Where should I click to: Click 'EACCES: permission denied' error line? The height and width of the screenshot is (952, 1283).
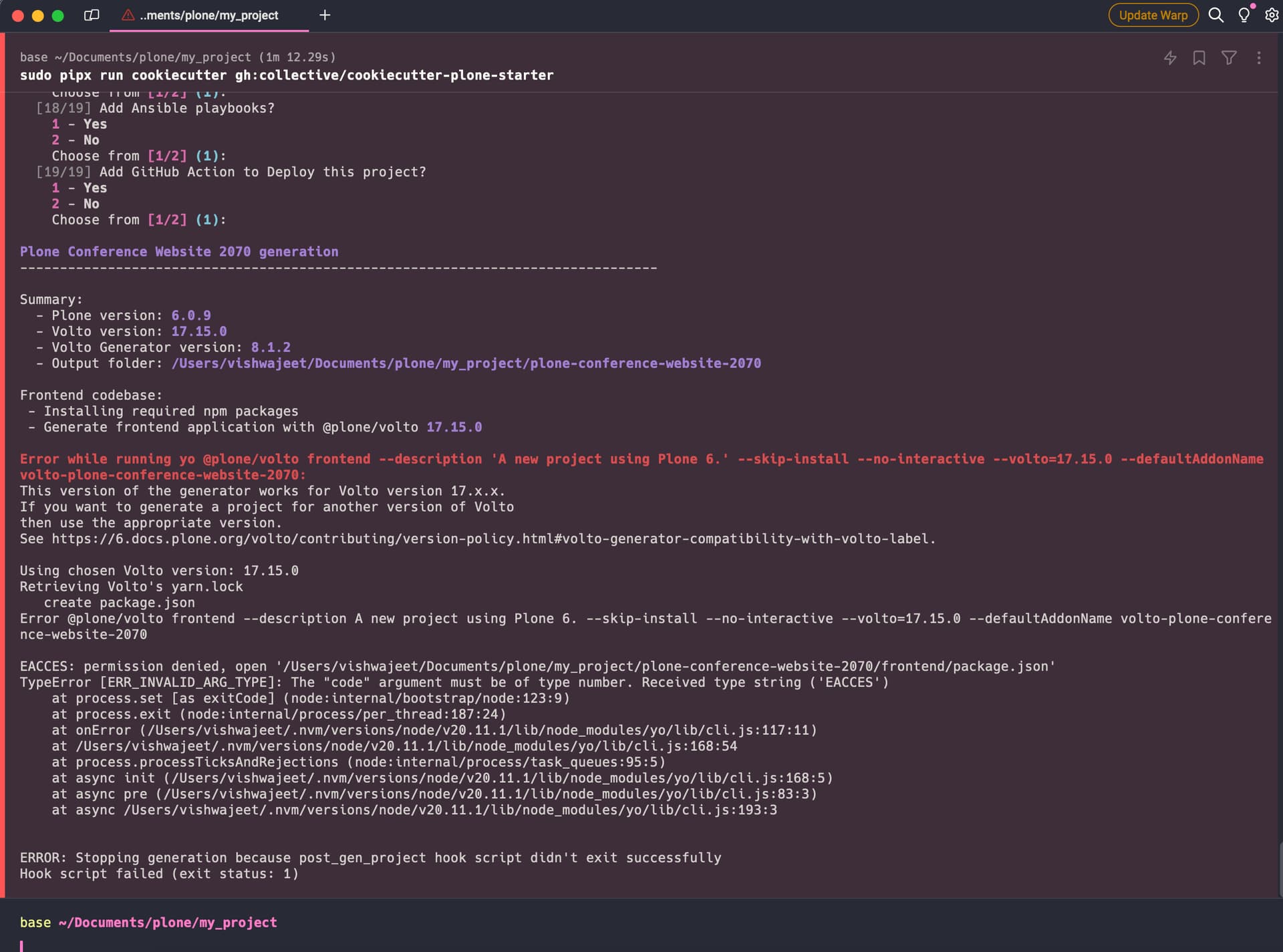[x=537, y=667]
